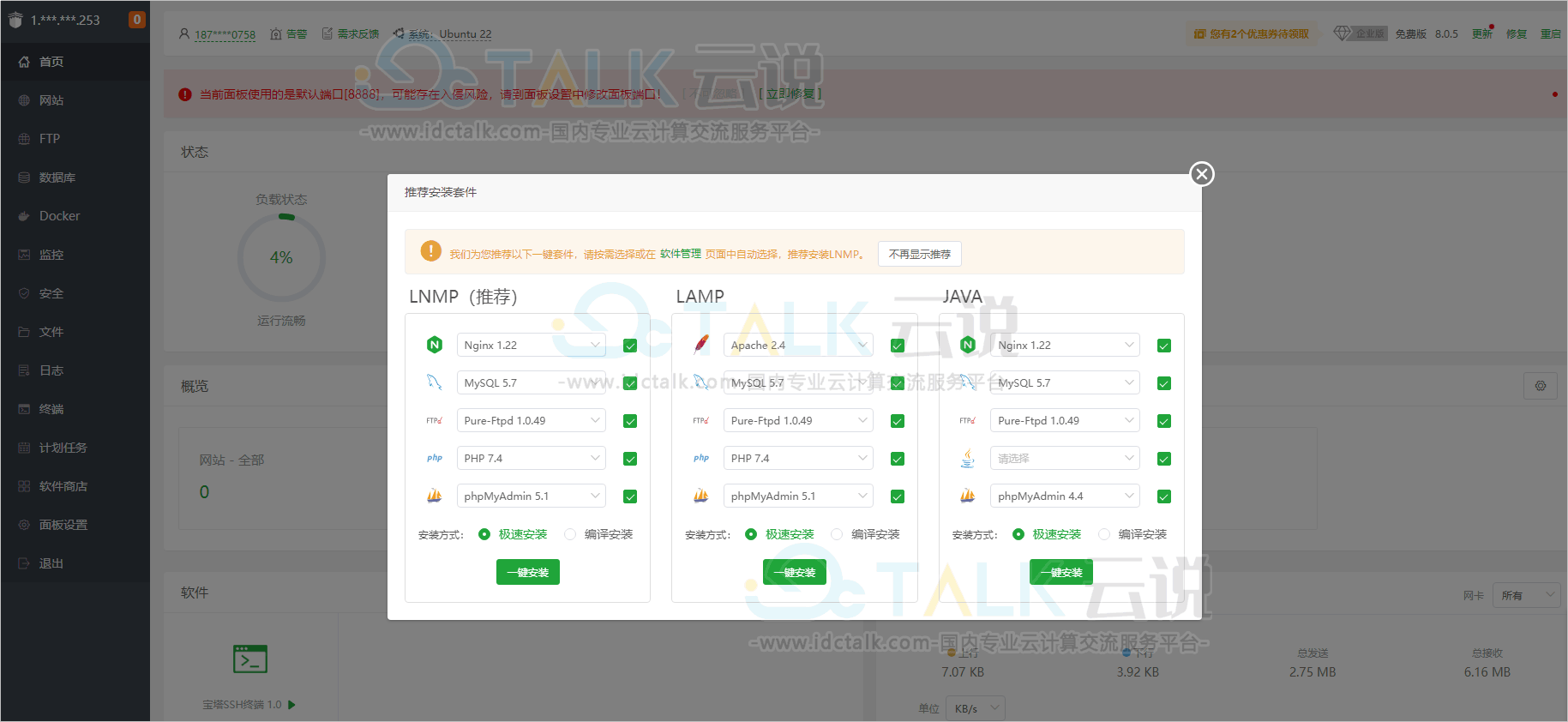Click the coupon gift icon in the top bar

pyautogui.click(x=1199, y=34)
